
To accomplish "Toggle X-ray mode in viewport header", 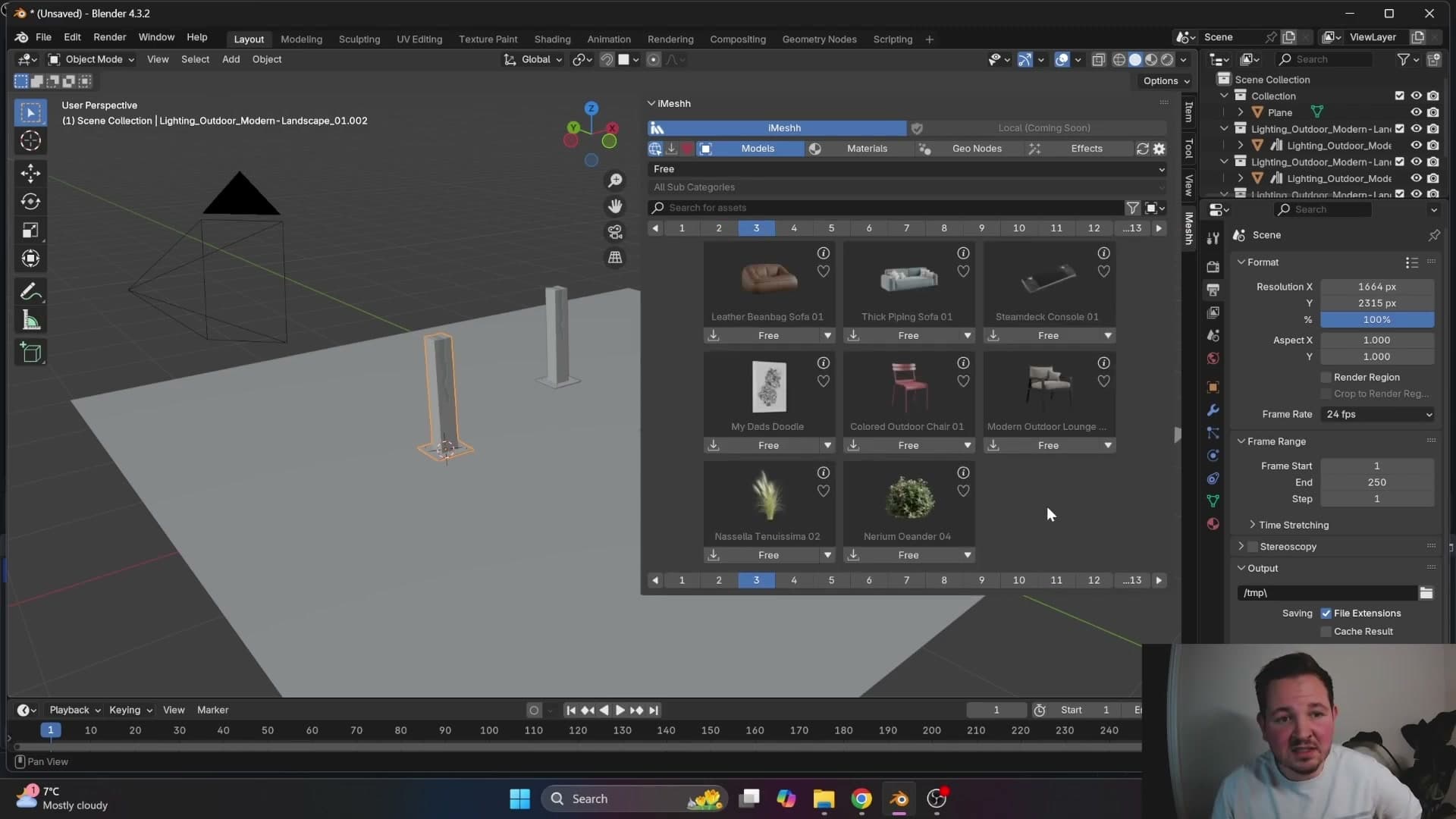I will coord(1098,59).
